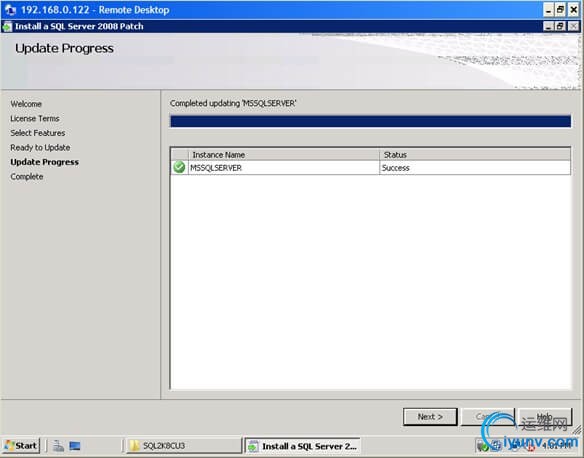Select the Complete step

click(27, 176)
